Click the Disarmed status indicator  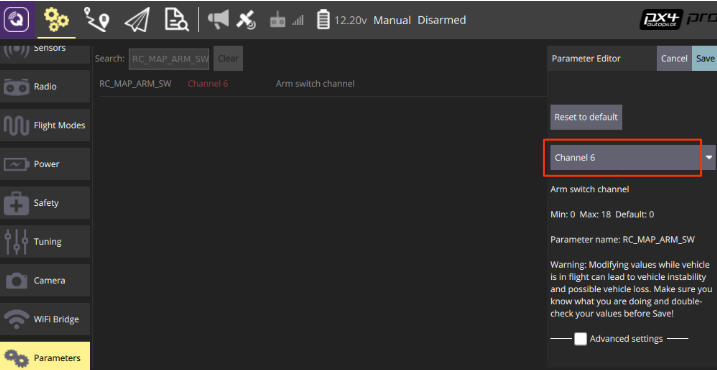[441, 20]
